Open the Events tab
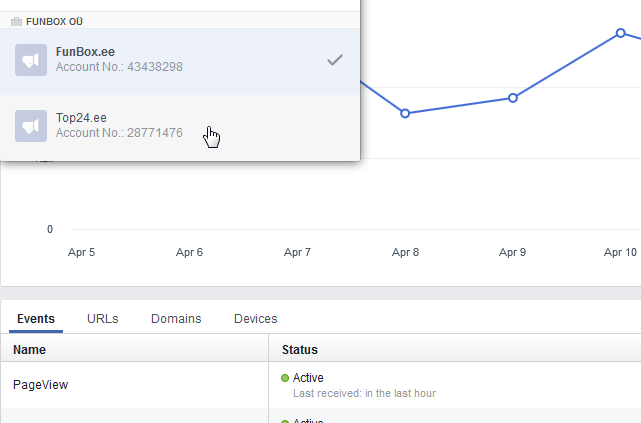Viewport: 641px width, 423px height. click(x=36, y=319)
